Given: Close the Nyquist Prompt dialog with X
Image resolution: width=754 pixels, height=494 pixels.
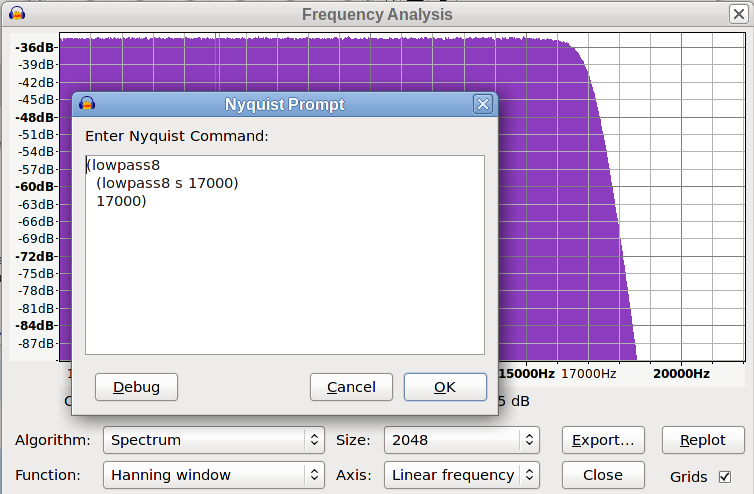Looking at the screenshot, I should click(483, 104).
